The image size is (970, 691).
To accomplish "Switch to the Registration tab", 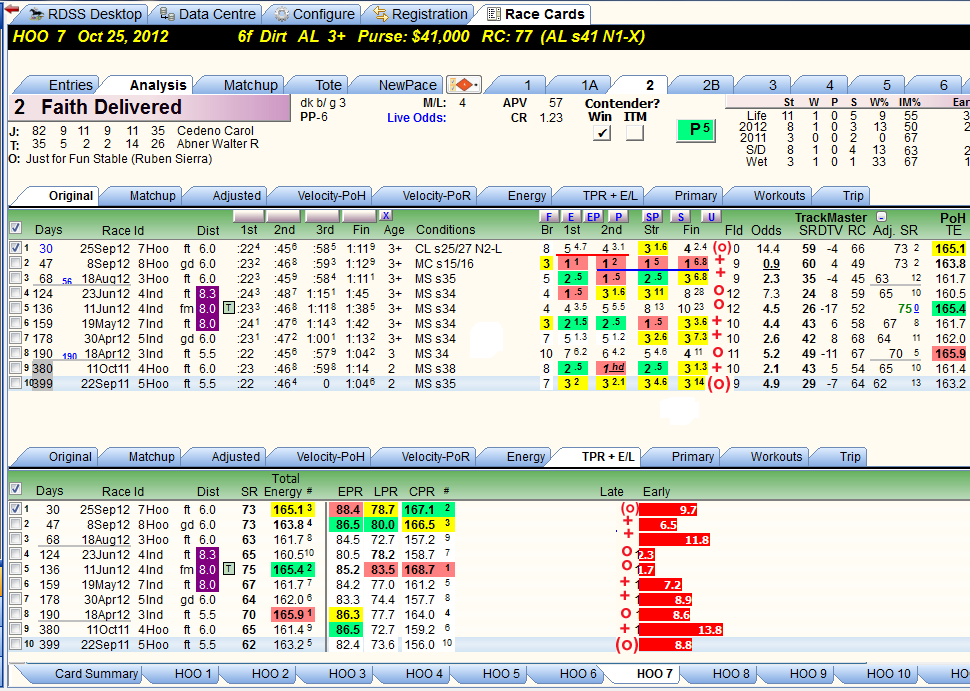I will (x=420, y=14).
